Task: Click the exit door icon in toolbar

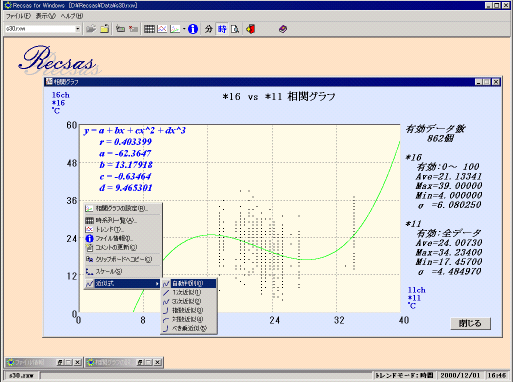Action: (251, 29)
